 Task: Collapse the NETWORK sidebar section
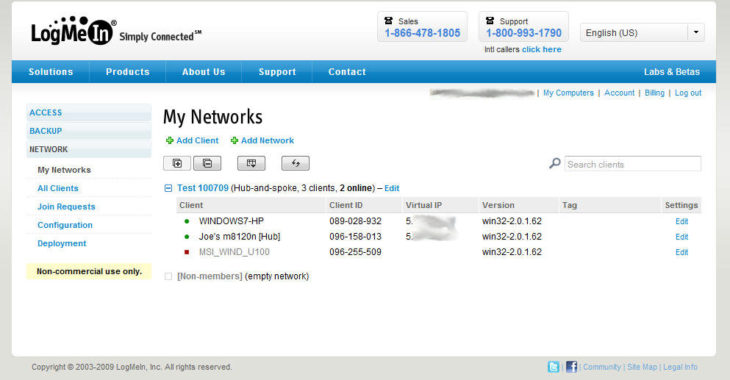click(x=89, y=149)
